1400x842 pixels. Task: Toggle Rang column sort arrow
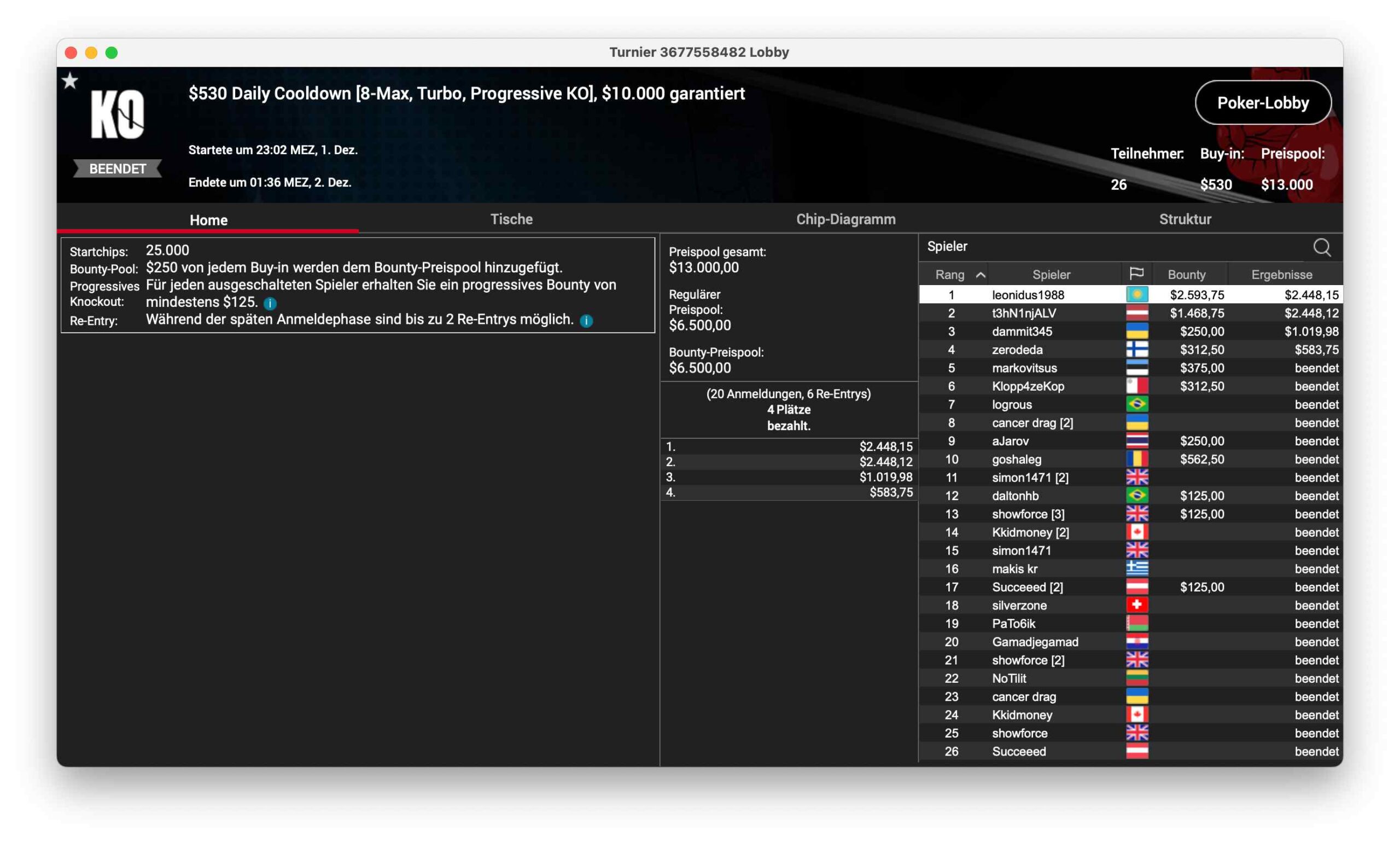(980, 275)
